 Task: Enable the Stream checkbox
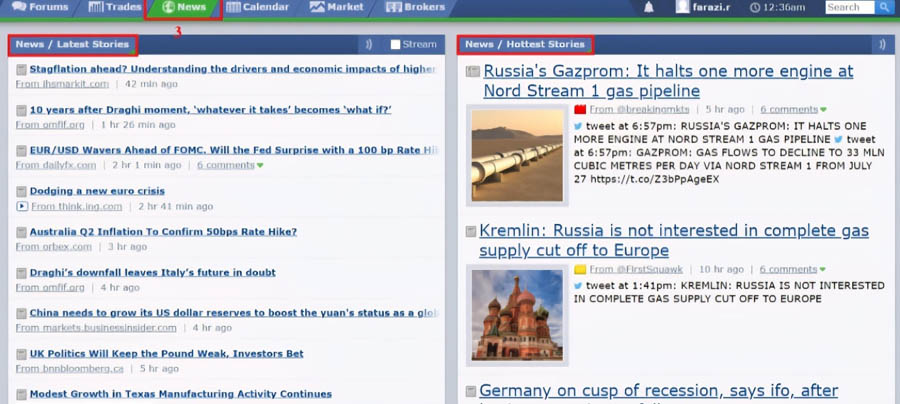click(395, 45)
